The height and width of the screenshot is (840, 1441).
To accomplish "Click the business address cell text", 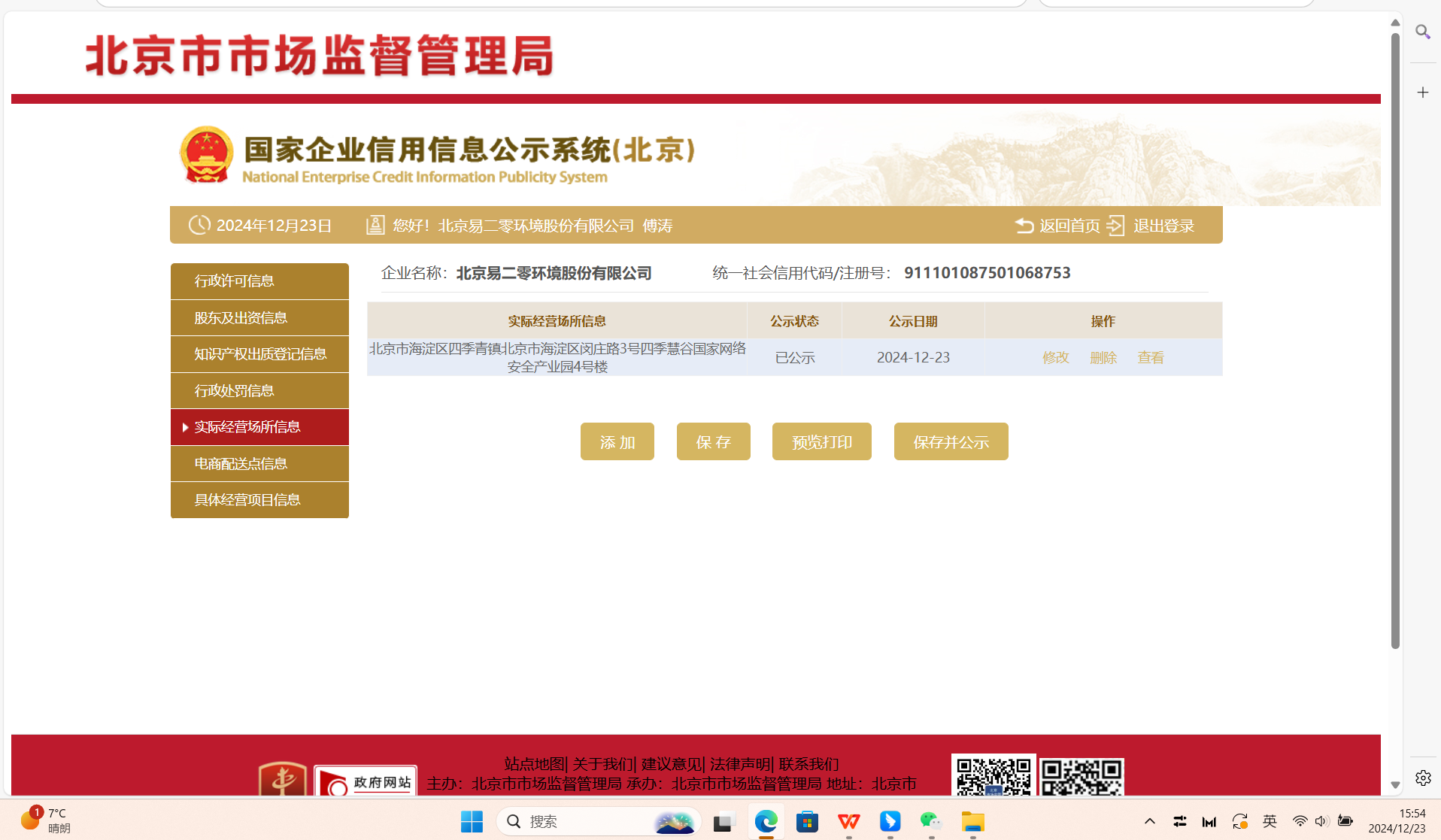I will 557,357.
